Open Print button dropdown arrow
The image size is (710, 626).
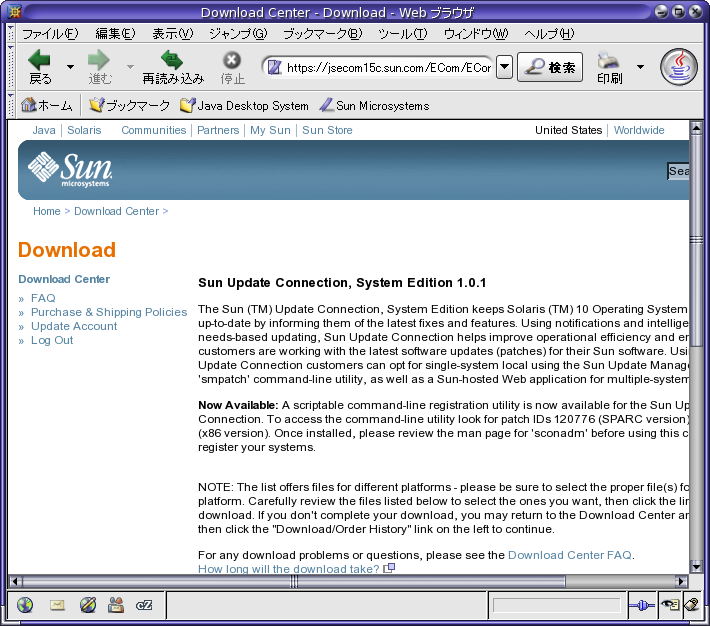click(640, 67)
